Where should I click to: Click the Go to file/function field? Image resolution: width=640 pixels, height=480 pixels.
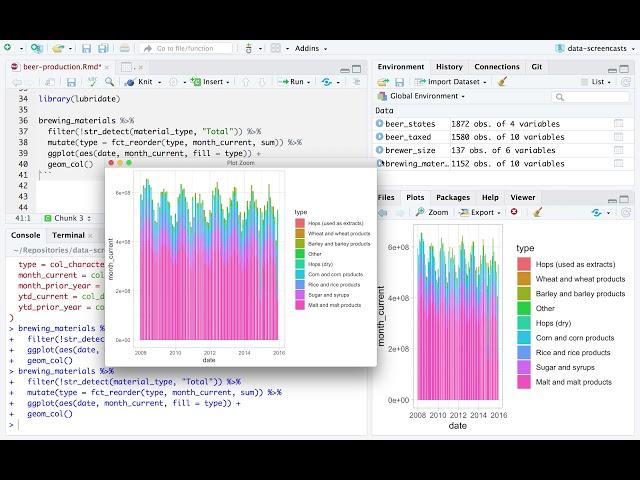186,48
